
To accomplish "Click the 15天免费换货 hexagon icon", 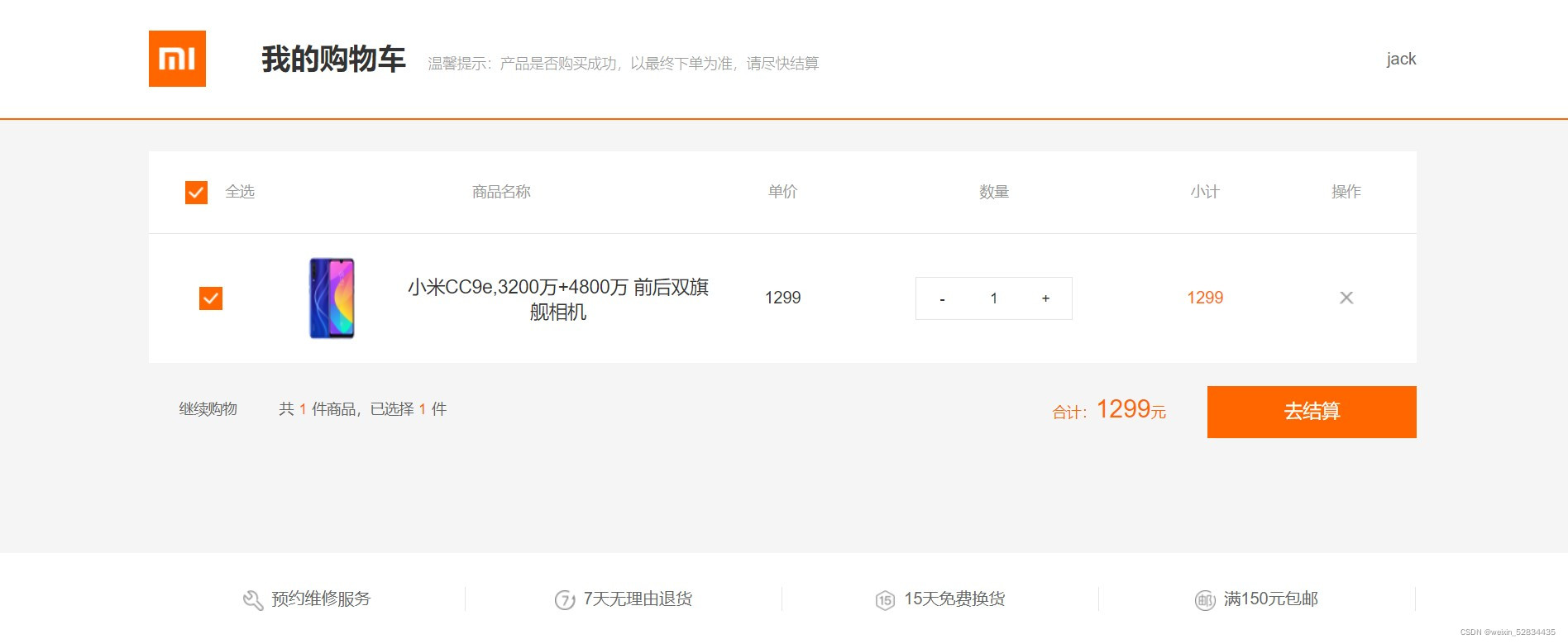I will [x=885, y=600].
